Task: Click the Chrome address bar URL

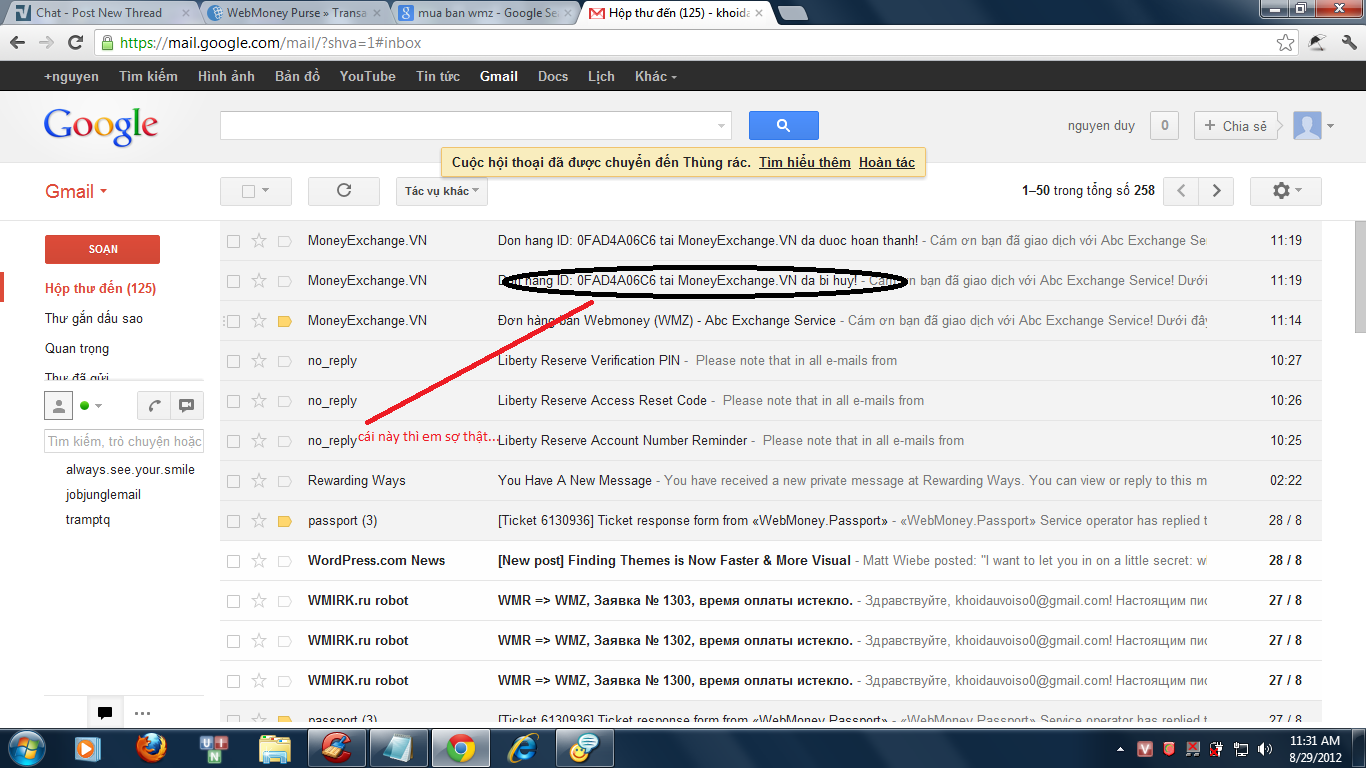Action: click(x=270, y=43)
